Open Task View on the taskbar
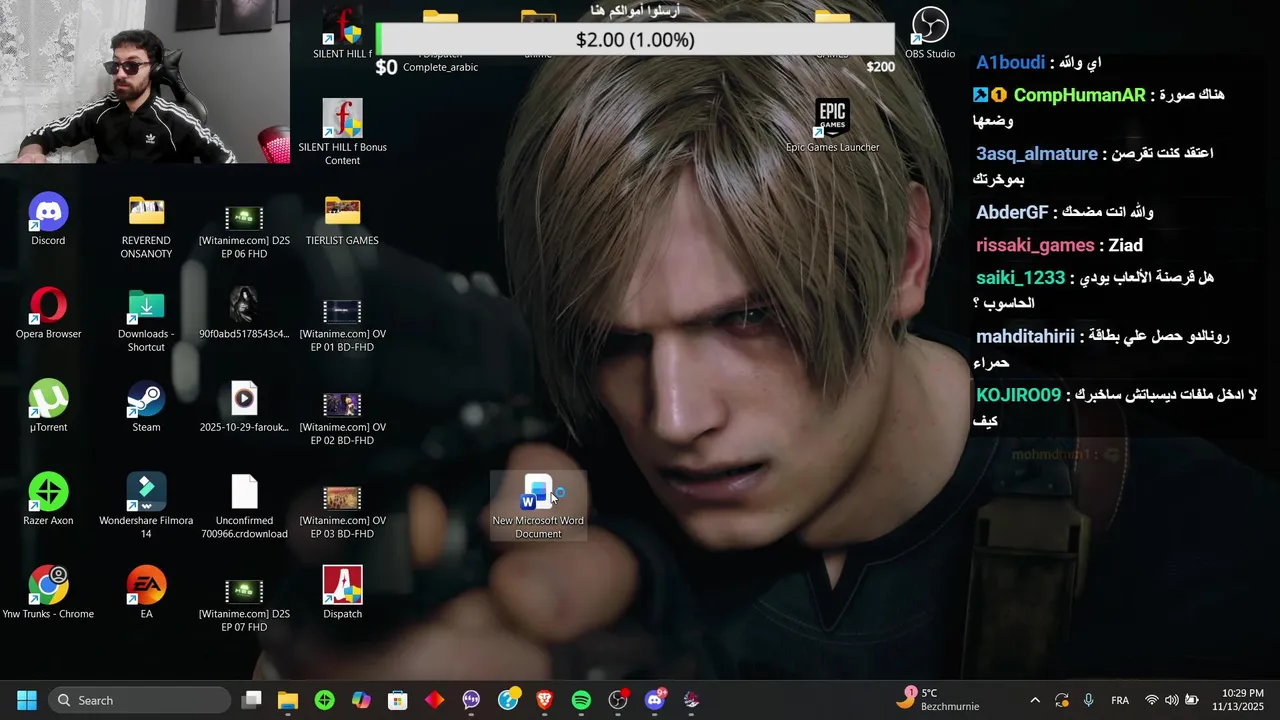This screenshot has height=720, width=1280. (x=251, y=700)
